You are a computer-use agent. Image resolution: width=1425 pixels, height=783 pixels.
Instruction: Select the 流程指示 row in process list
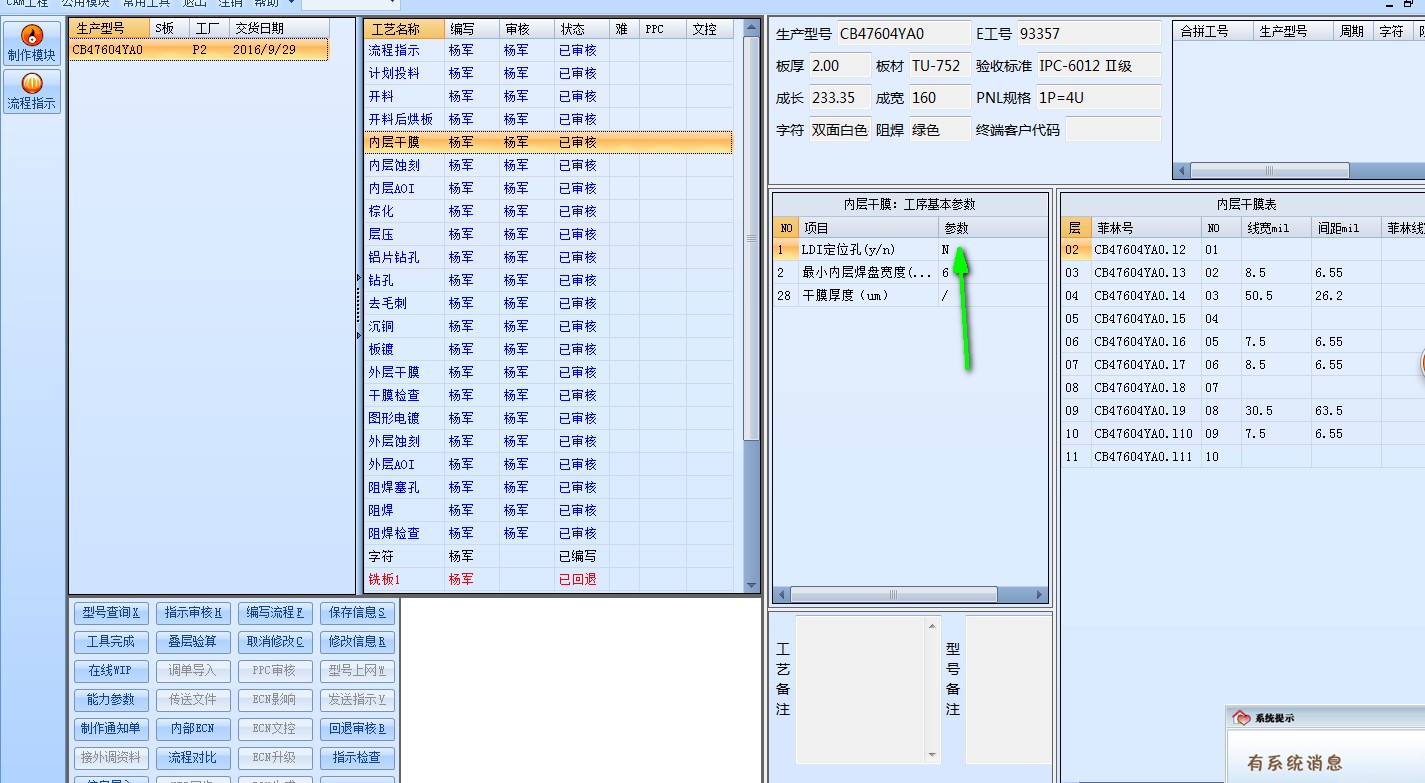[548, 50]
